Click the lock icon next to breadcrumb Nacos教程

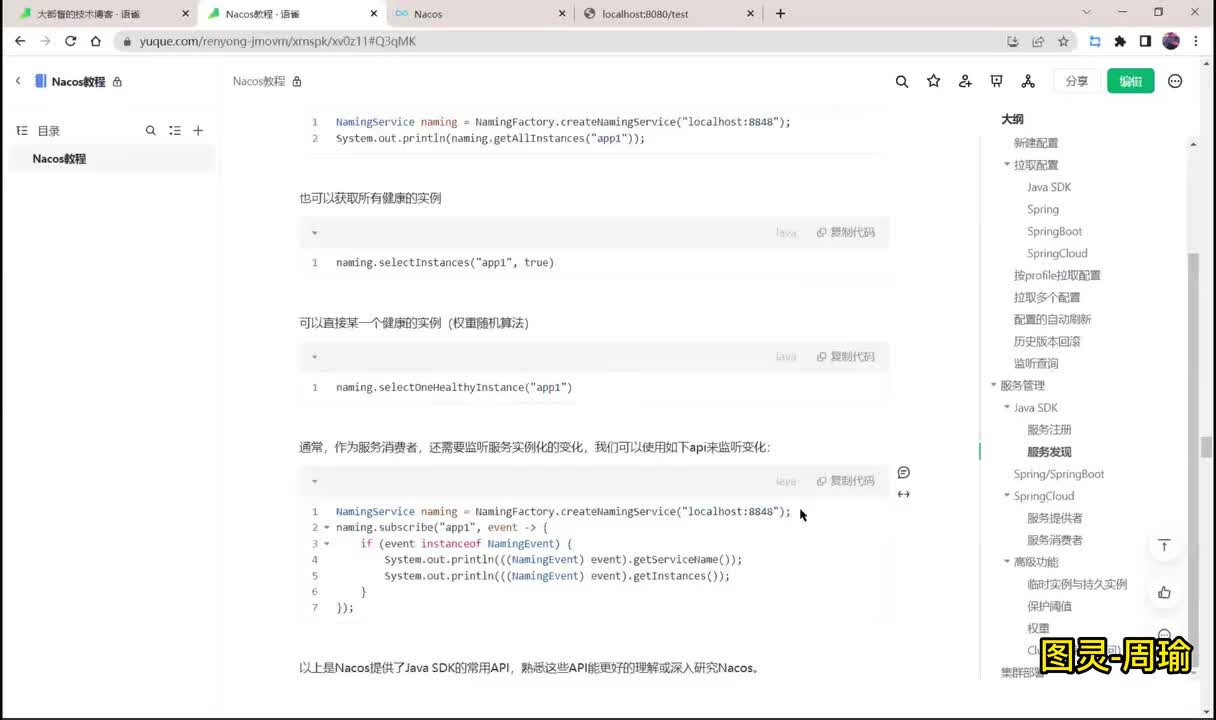296,81
